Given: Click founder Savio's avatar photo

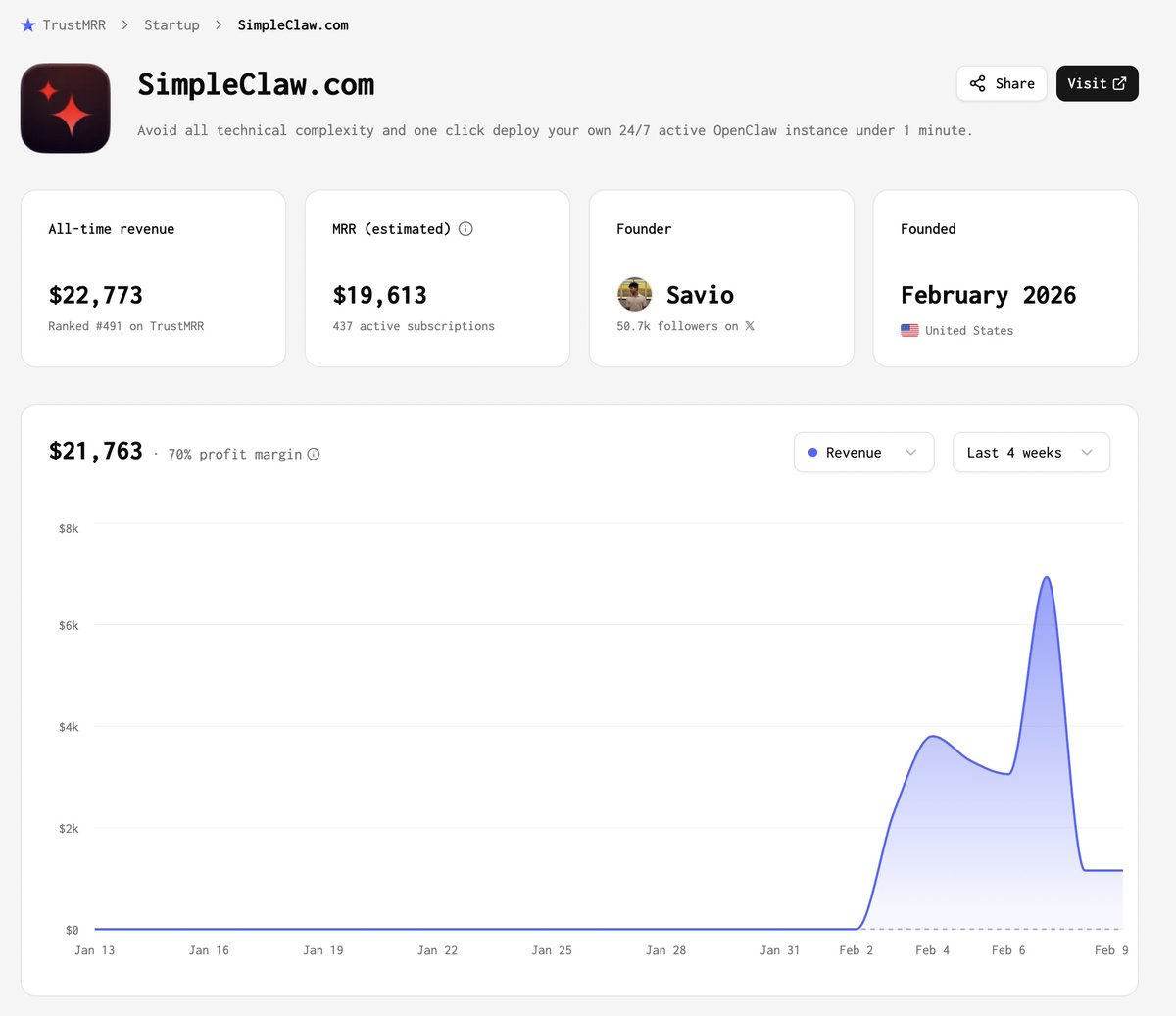Looking at the screenshot, I should pyautogui.click(x=634, y=294).
